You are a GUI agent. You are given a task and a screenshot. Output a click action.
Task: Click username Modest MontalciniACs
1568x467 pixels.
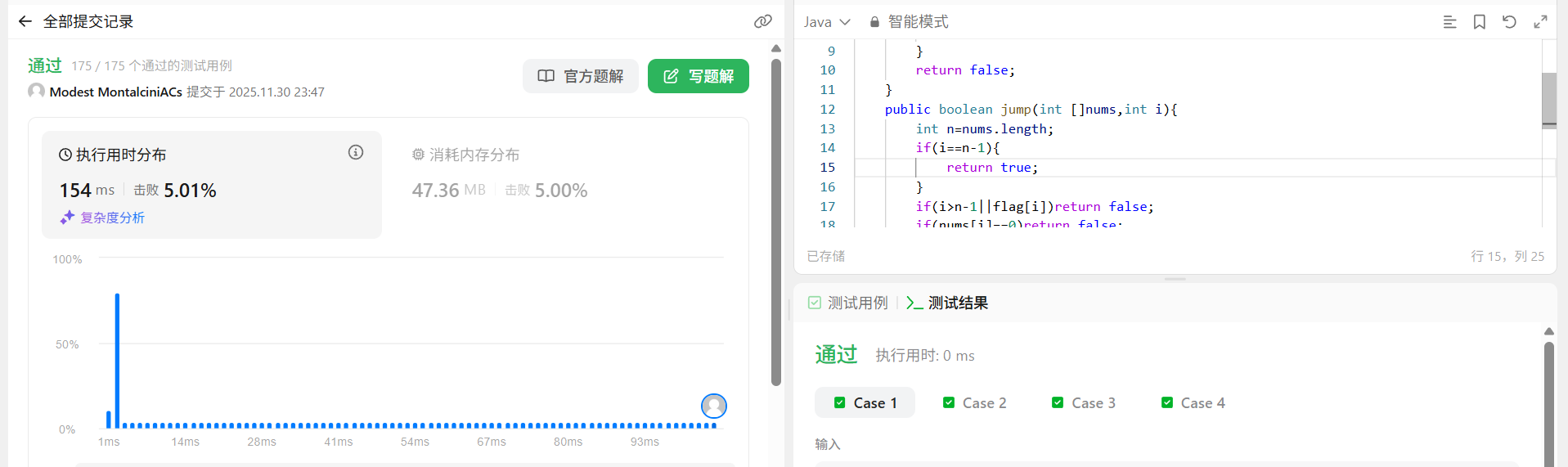116,92
